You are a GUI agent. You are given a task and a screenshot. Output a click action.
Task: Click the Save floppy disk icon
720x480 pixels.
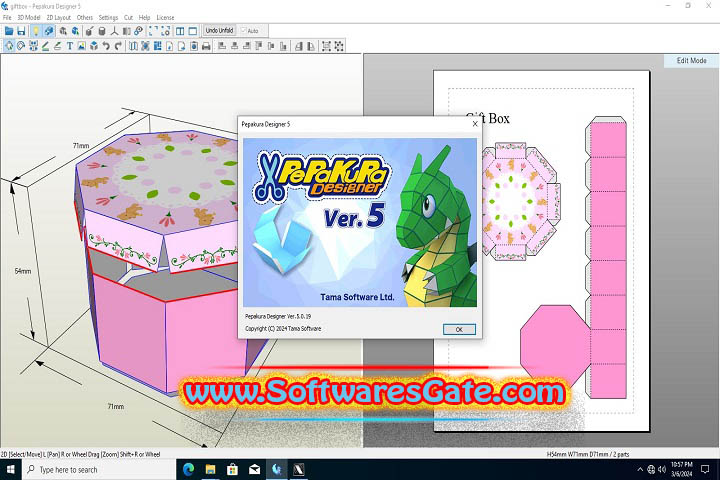click(x=21, y=31)
